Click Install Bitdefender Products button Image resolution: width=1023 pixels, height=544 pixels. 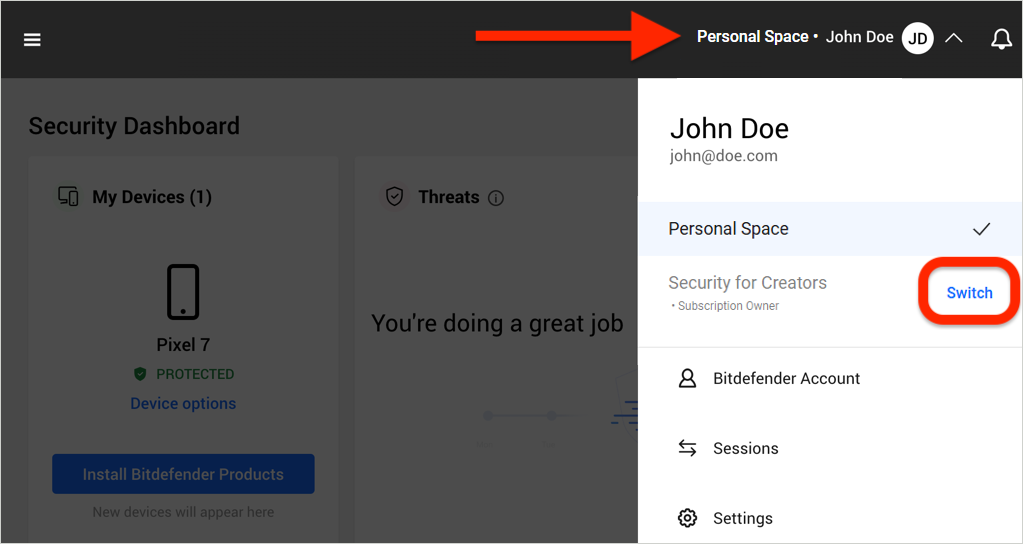point(183,474)
